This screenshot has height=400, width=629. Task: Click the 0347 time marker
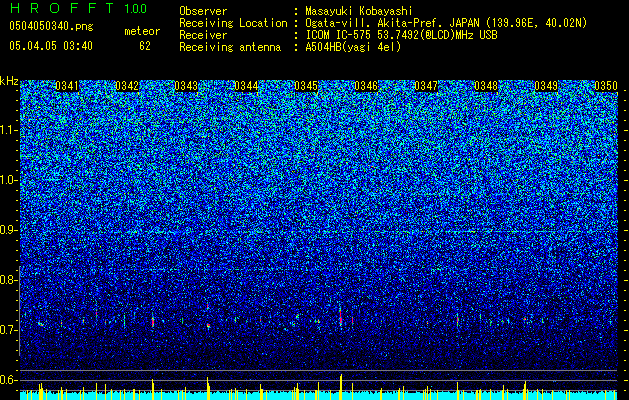[426, 86]
